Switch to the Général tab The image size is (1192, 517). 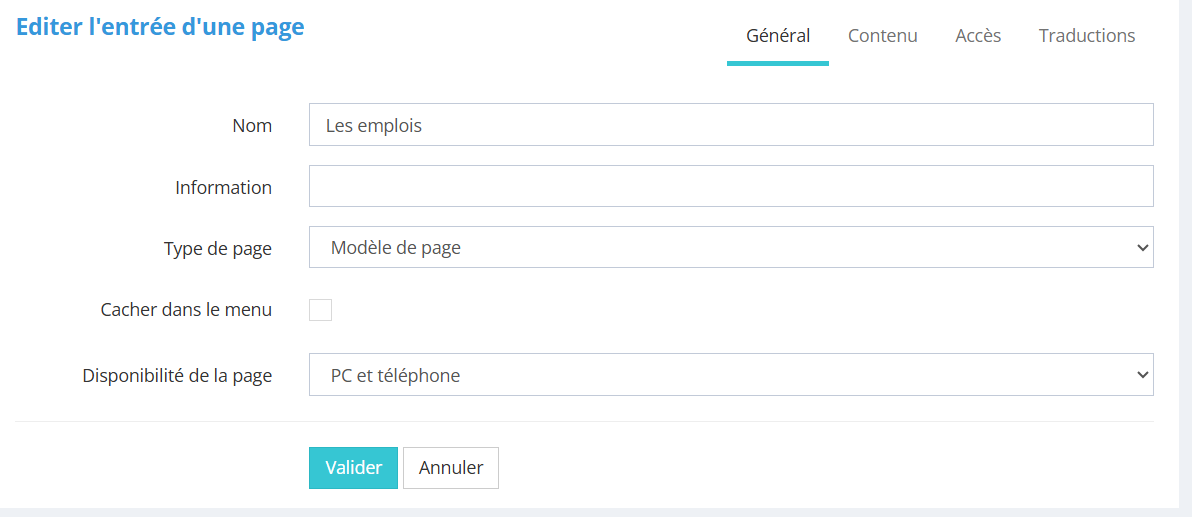click(x=778, y=36)
